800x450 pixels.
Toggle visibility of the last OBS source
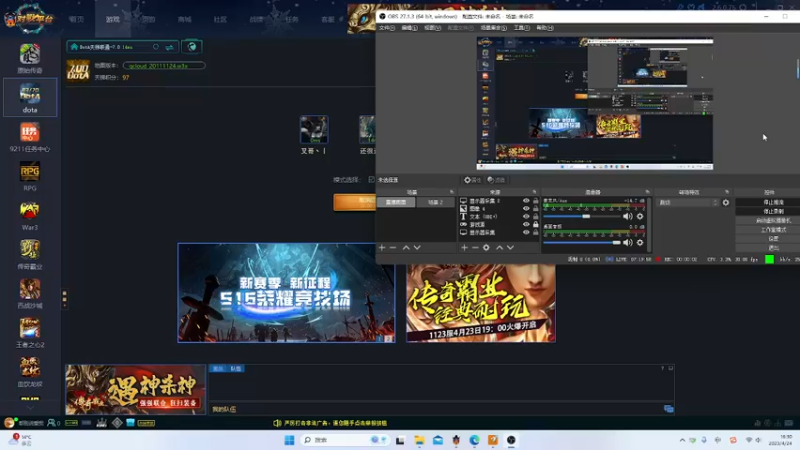tap(526, 232)
